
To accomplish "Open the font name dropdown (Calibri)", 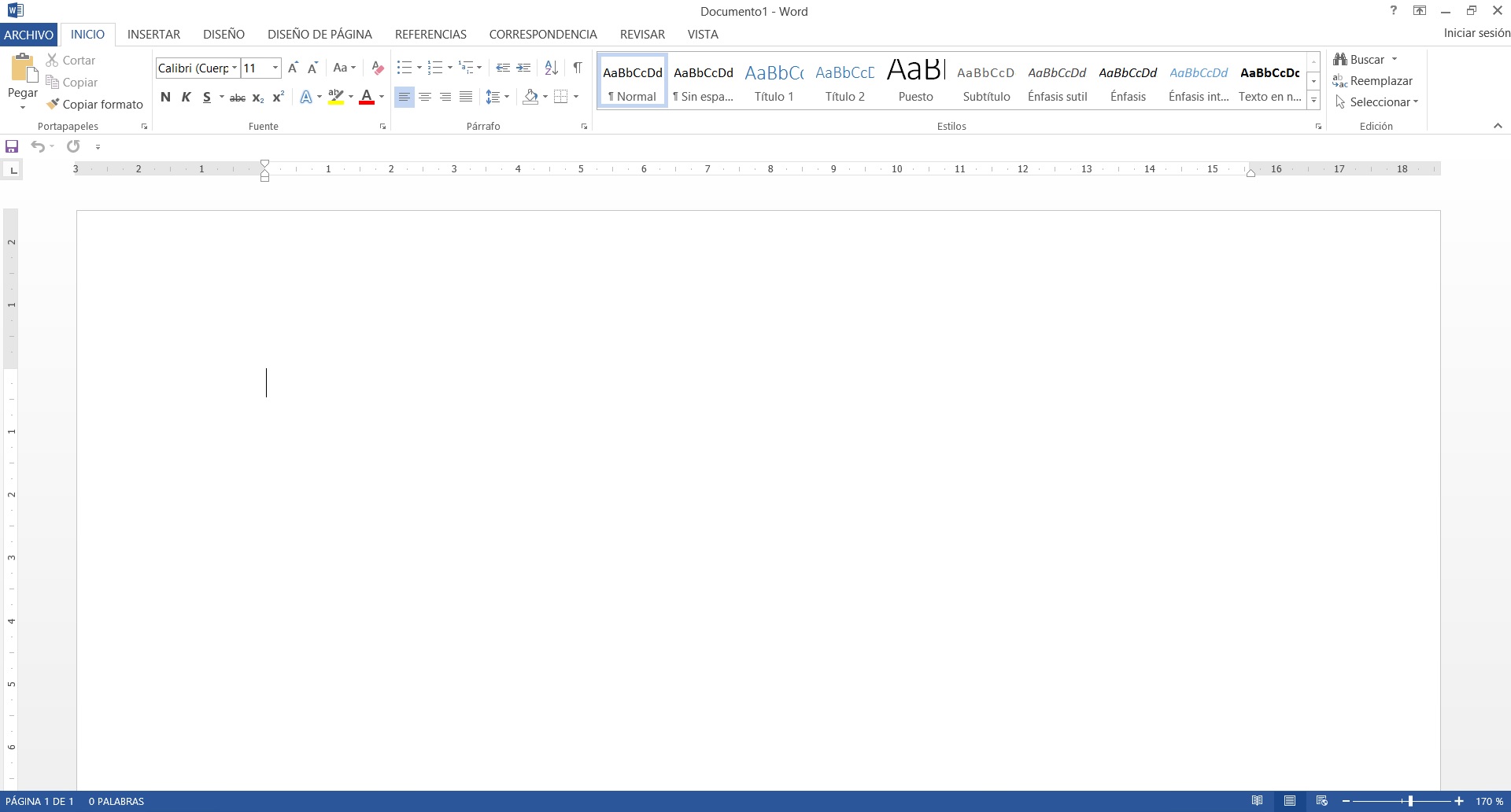I will pyautogui.click(x=235, y=68).
